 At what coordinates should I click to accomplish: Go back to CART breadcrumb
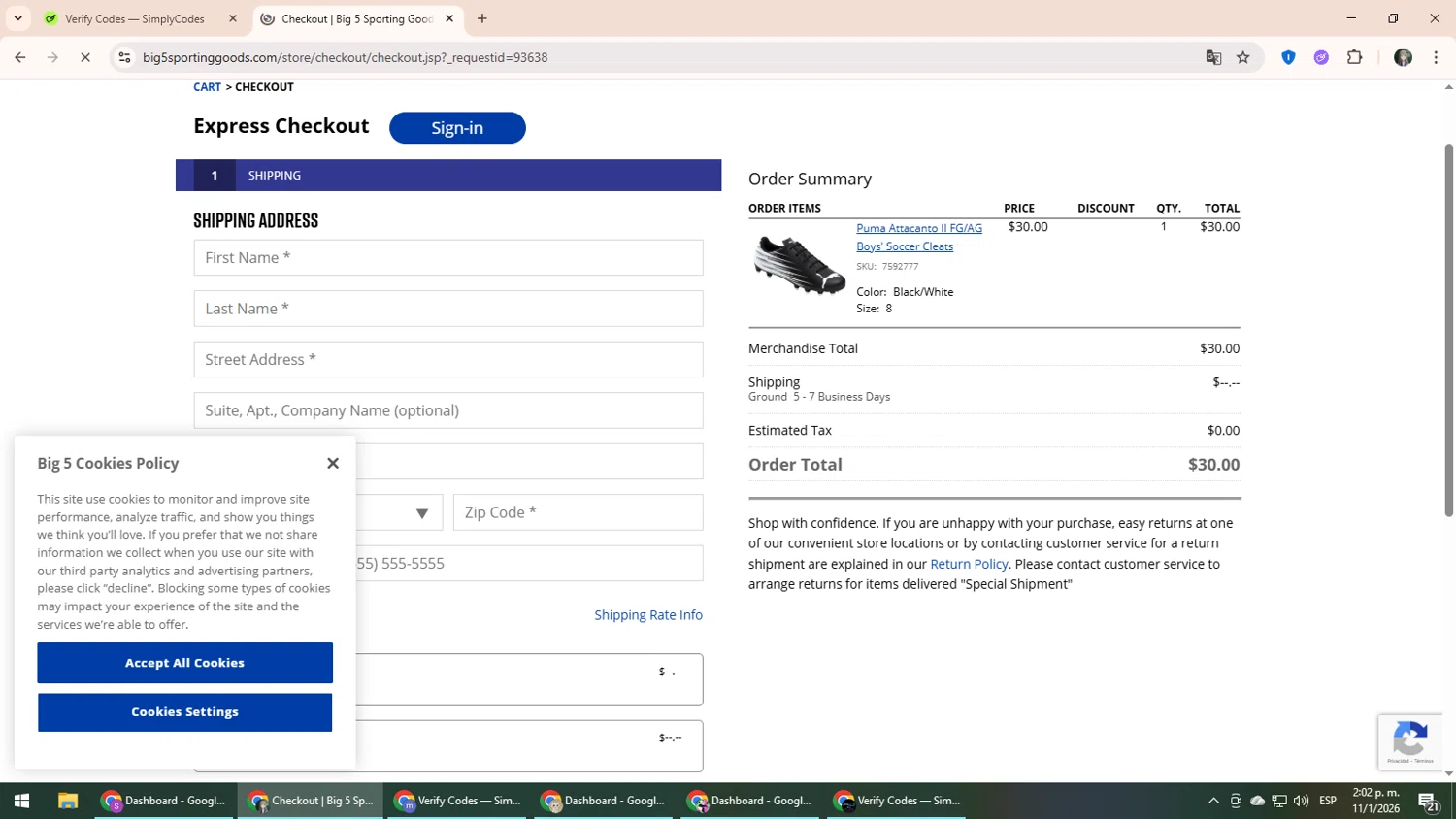[207, 87]
